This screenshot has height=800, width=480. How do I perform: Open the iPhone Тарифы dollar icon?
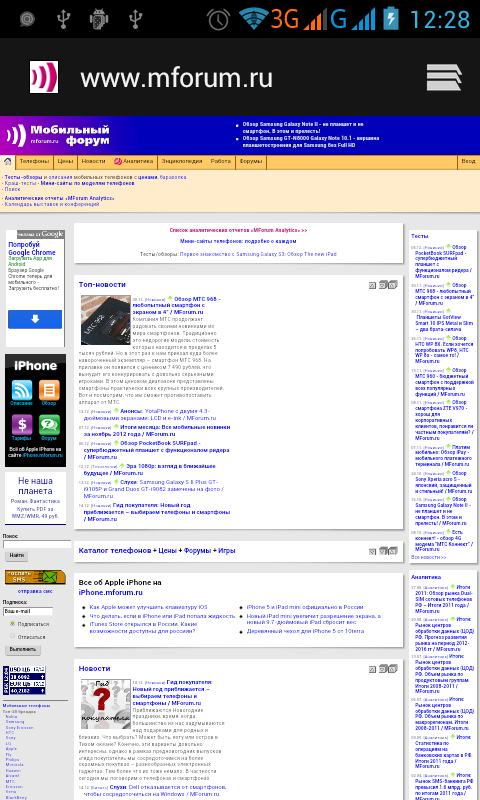click(x=22, y=424)
